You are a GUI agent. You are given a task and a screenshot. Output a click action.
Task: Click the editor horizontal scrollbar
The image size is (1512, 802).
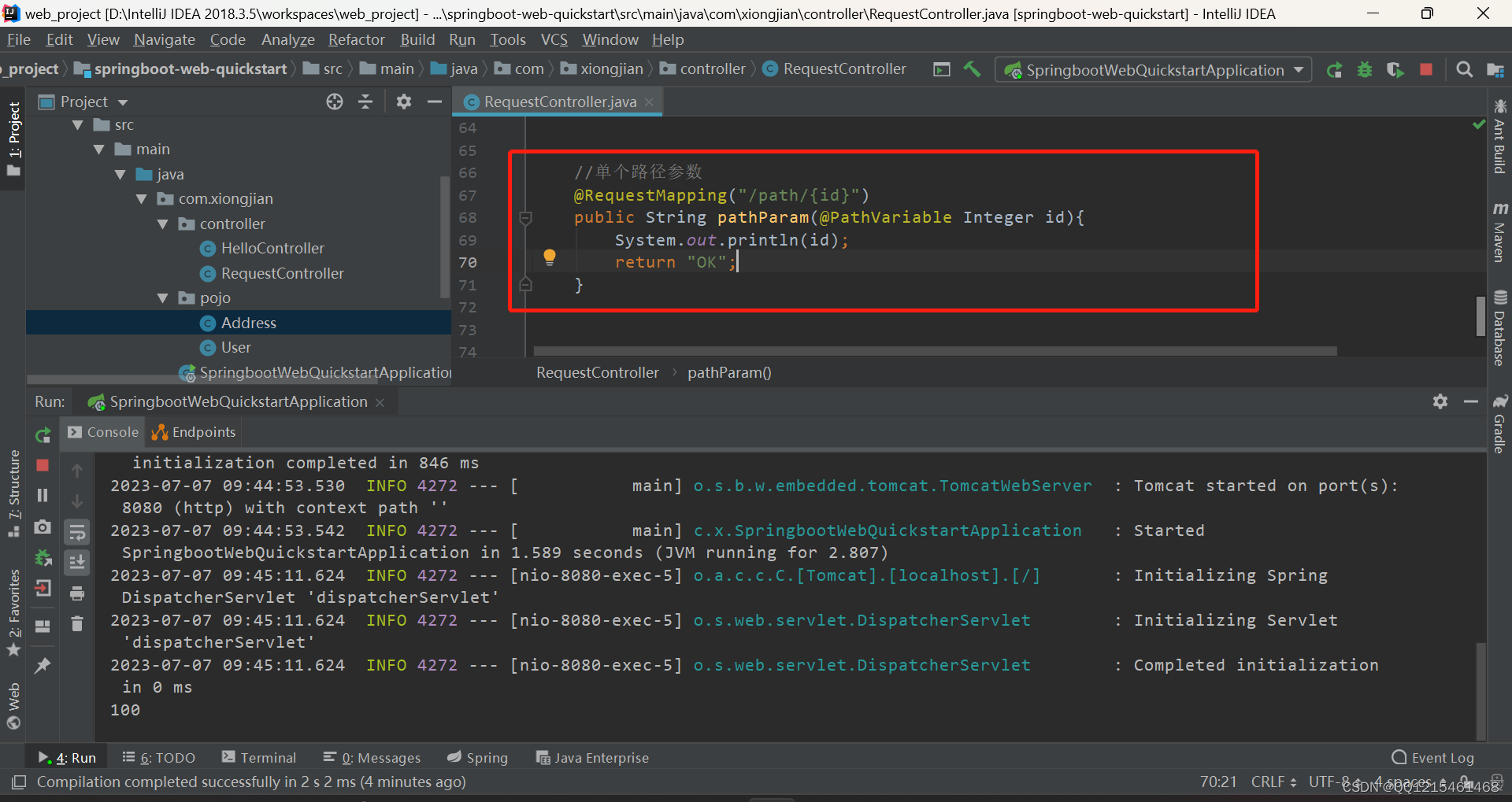935,351
